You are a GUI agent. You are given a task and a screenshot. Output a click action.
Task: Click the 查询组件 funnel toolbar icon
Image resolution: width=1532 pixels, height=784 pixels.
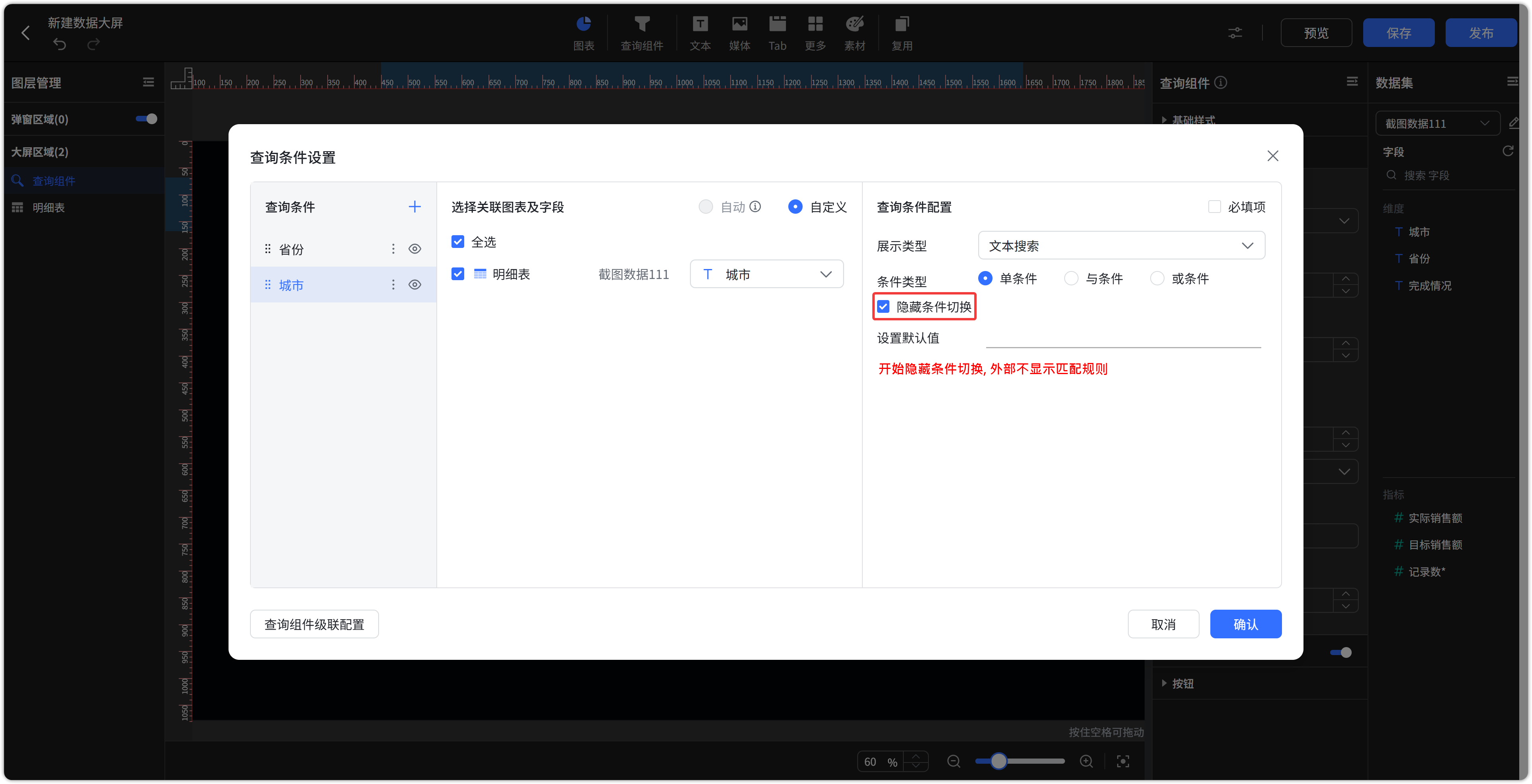coord(642,33)
